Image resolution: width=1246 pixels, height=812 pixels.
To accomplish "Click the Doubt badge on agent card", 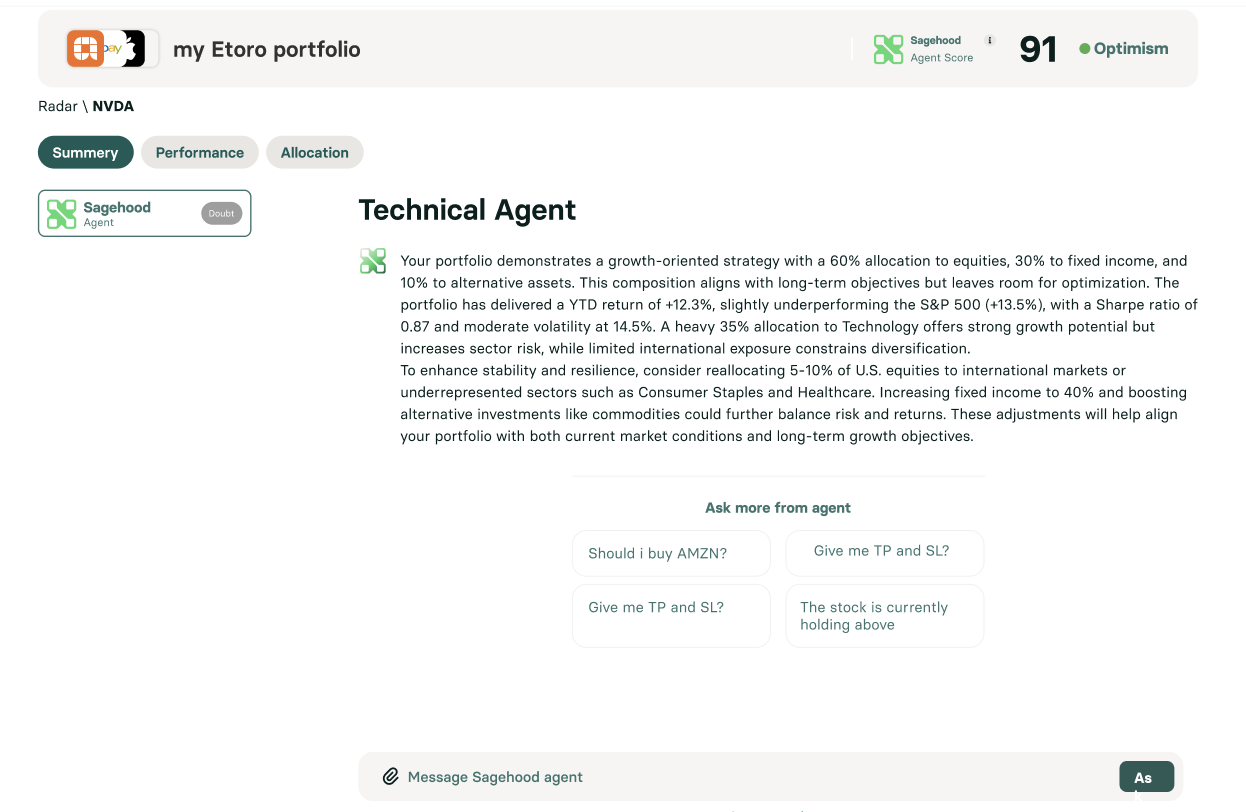I will tap(222, 213).
